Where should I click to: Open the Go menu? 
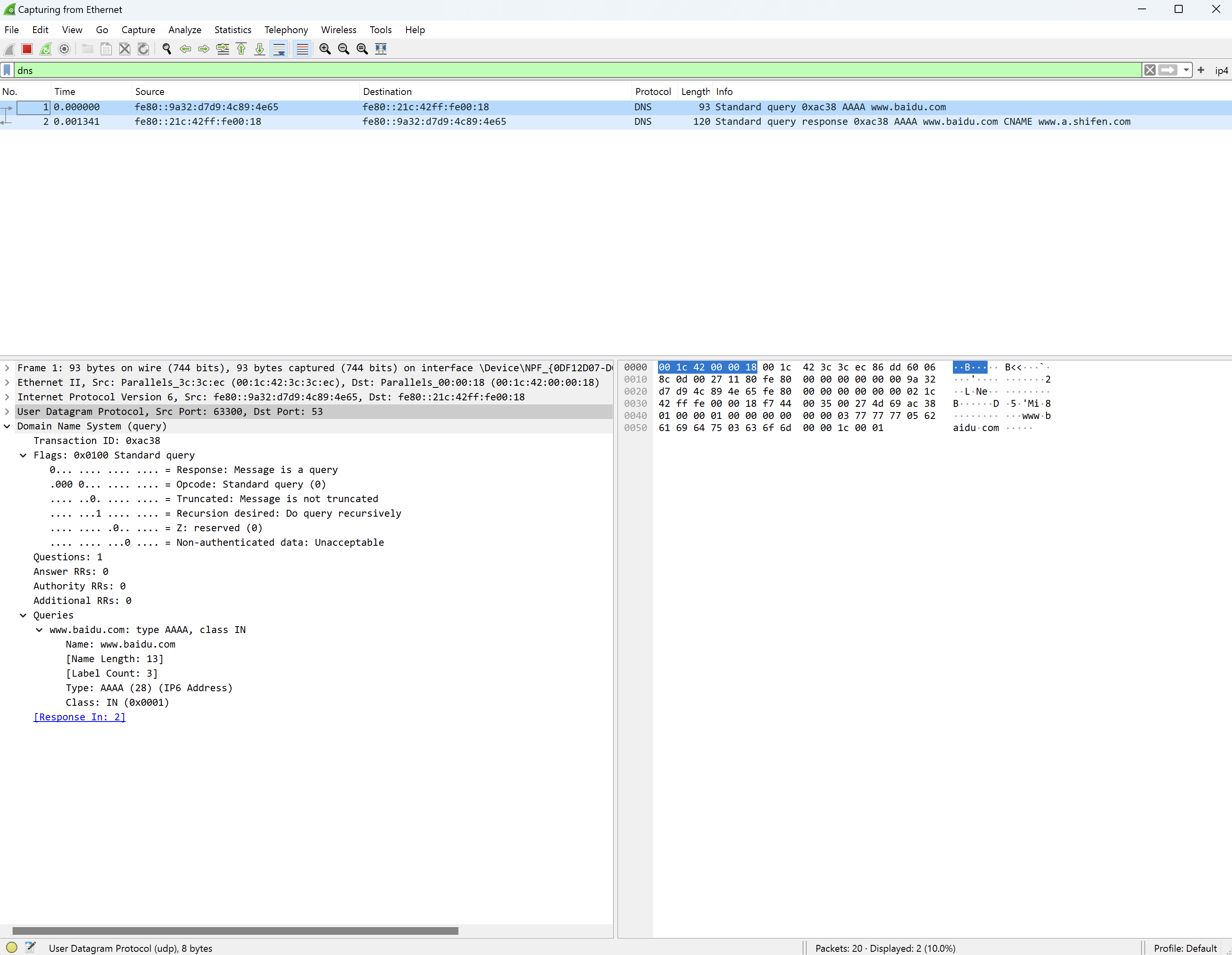(x=102, y=30)
